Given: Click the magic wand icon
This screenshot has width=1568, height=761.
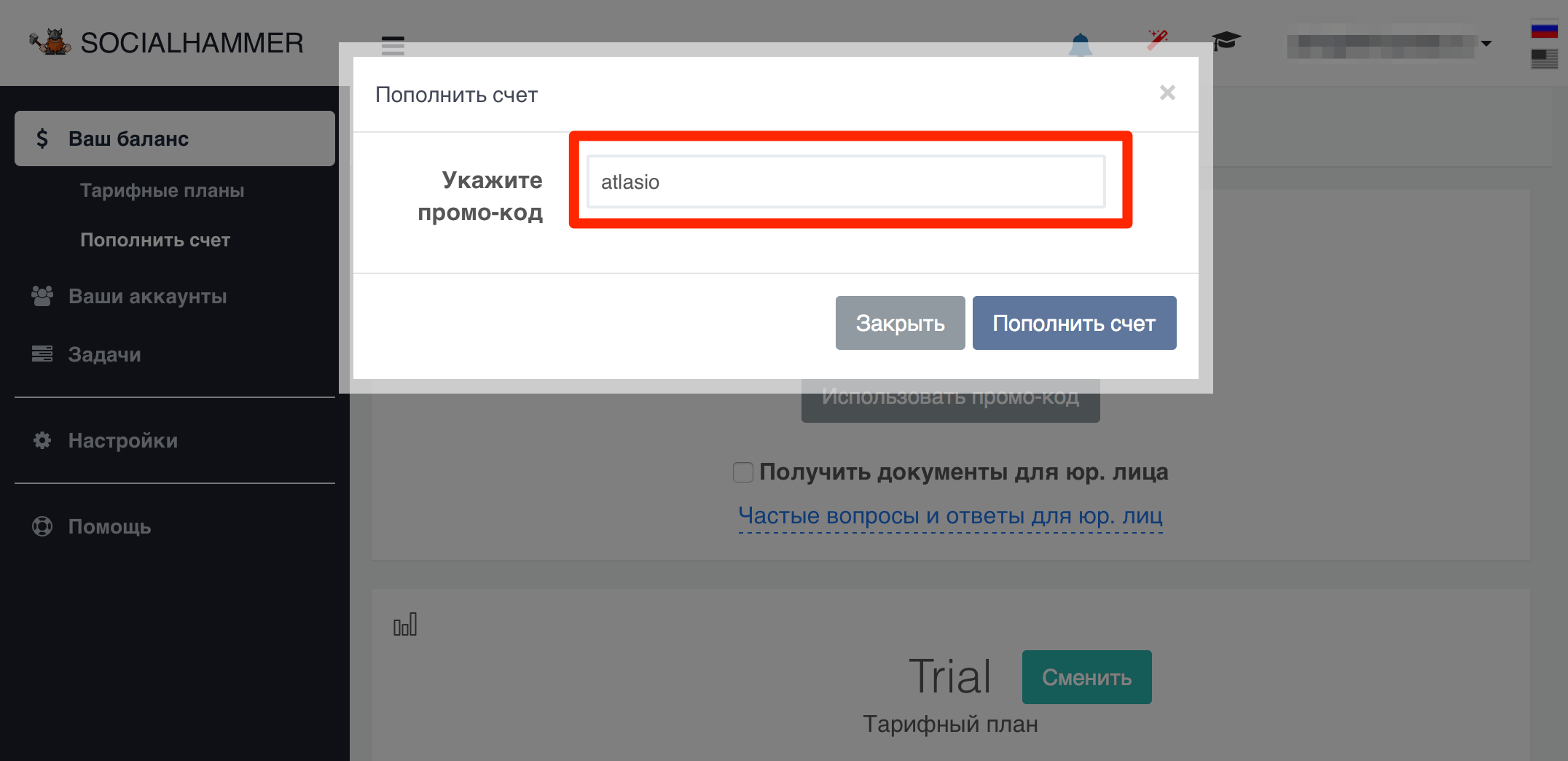Looking at the screenshot, I should (1156, 40).
